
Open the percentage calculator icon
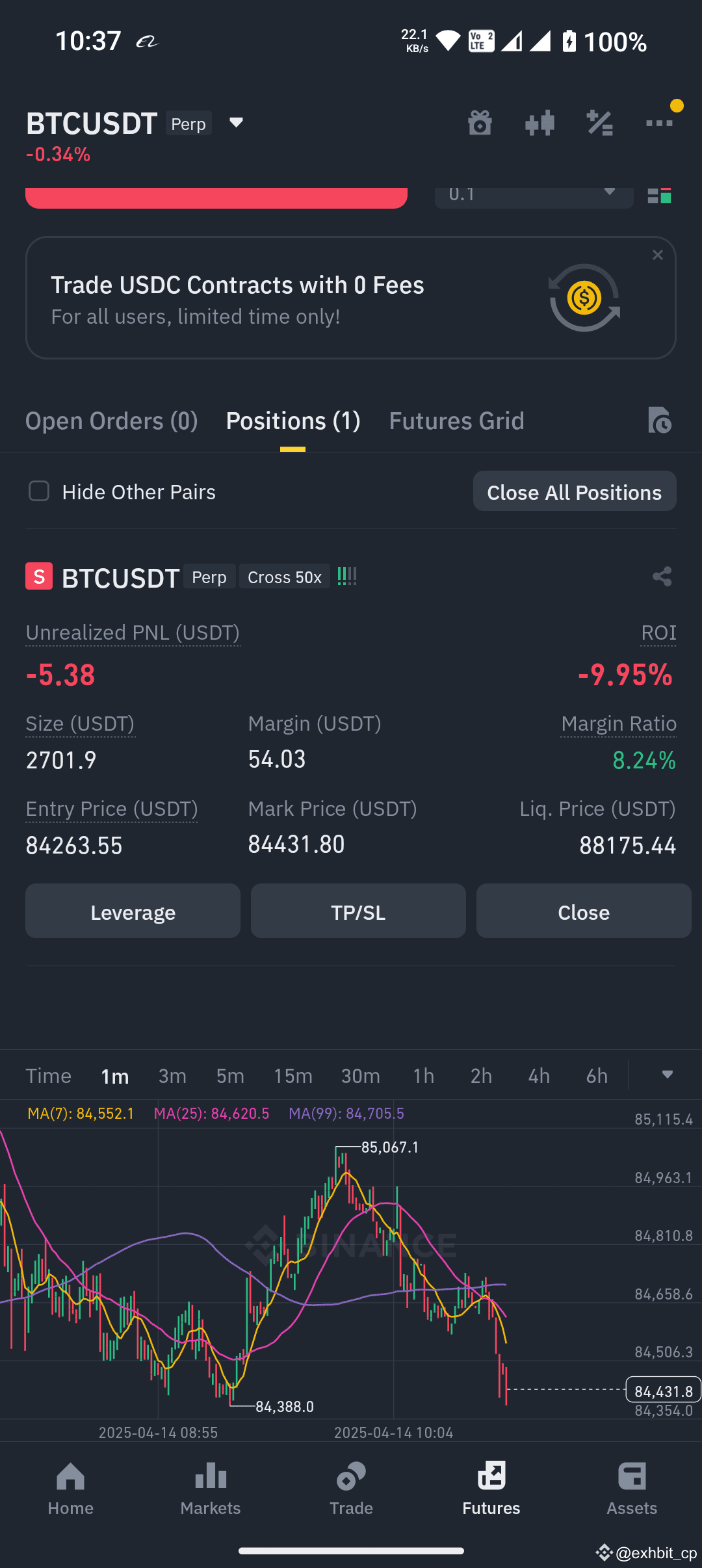pos(599,122)
